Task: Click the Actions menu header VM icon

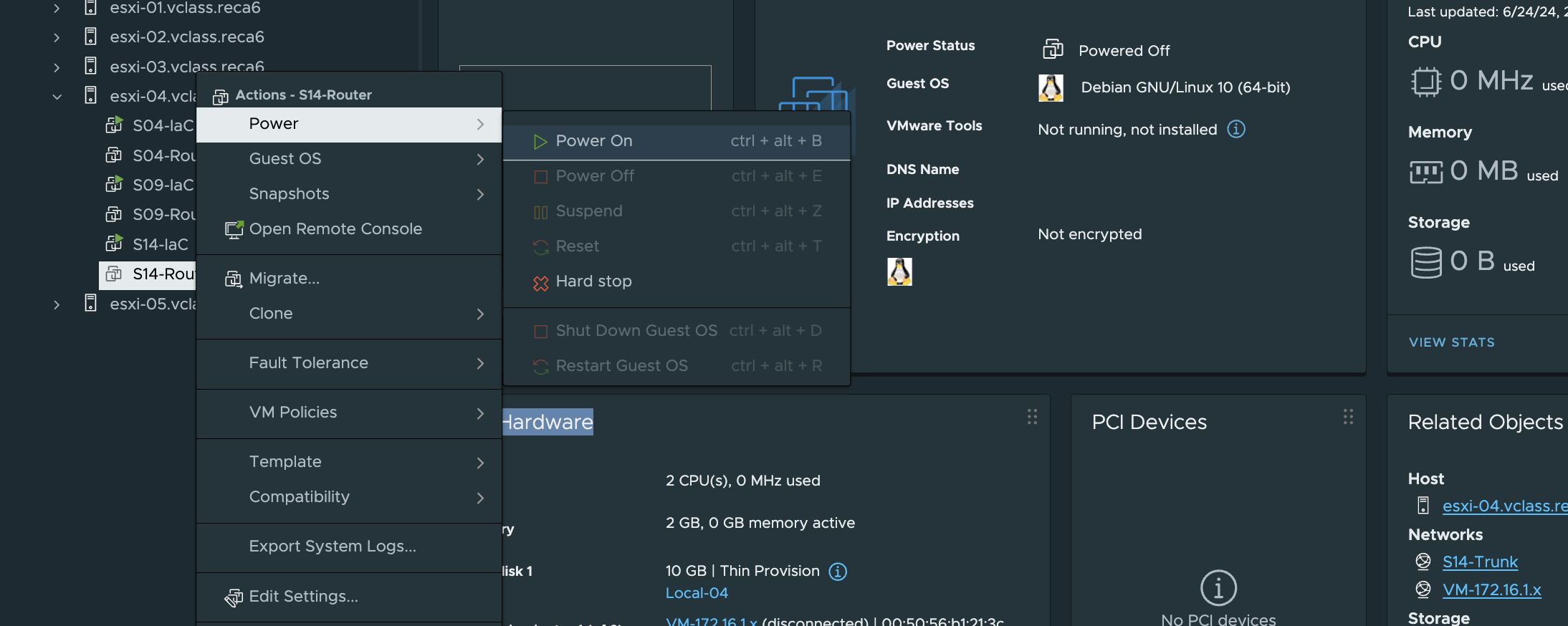Action: 221,97
